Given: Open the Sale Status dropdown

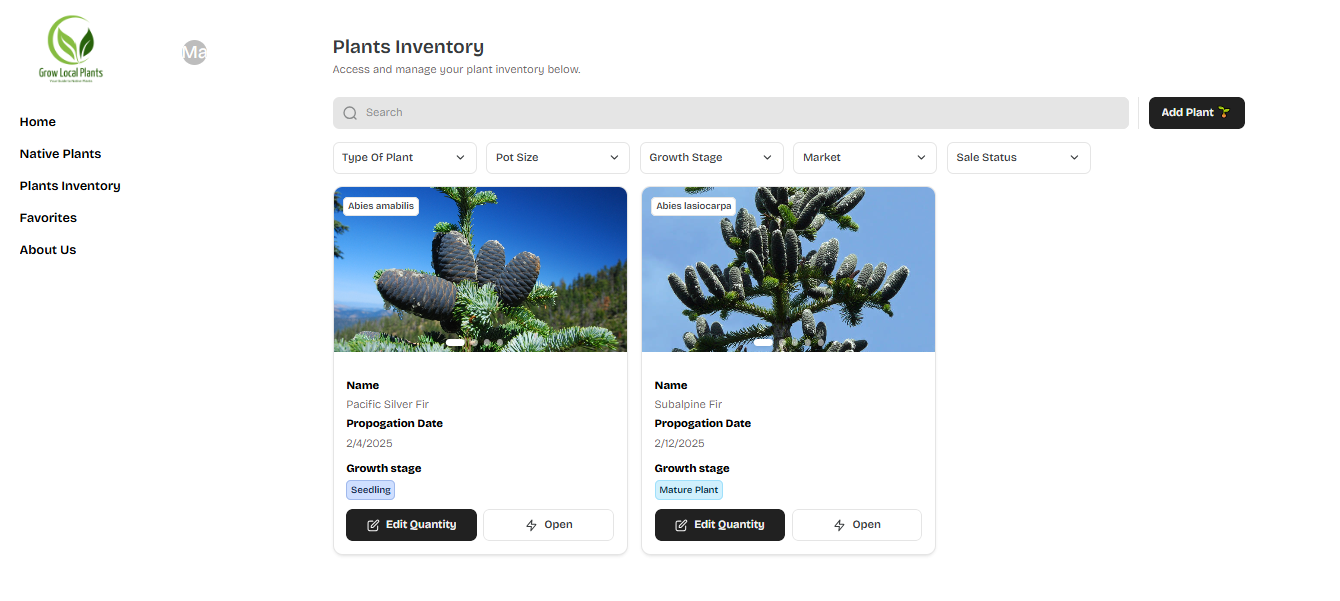Looking at the screenshot, I should 1018,157.
